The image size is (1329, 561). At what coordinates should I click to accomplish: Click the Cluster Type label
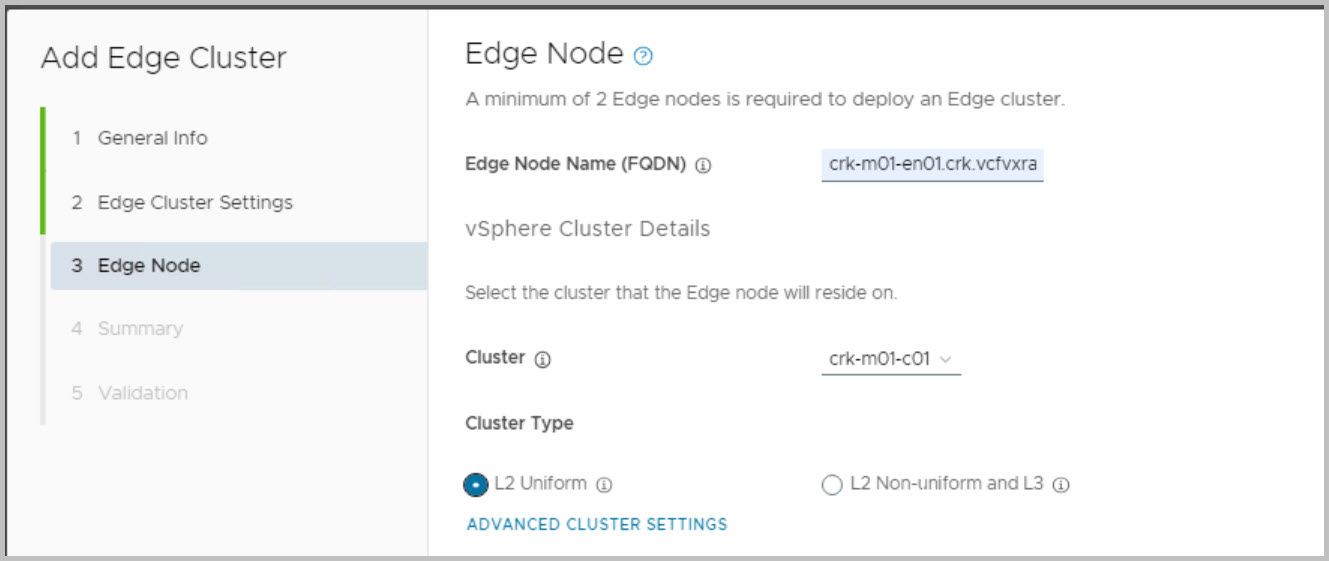pos(519,423)
